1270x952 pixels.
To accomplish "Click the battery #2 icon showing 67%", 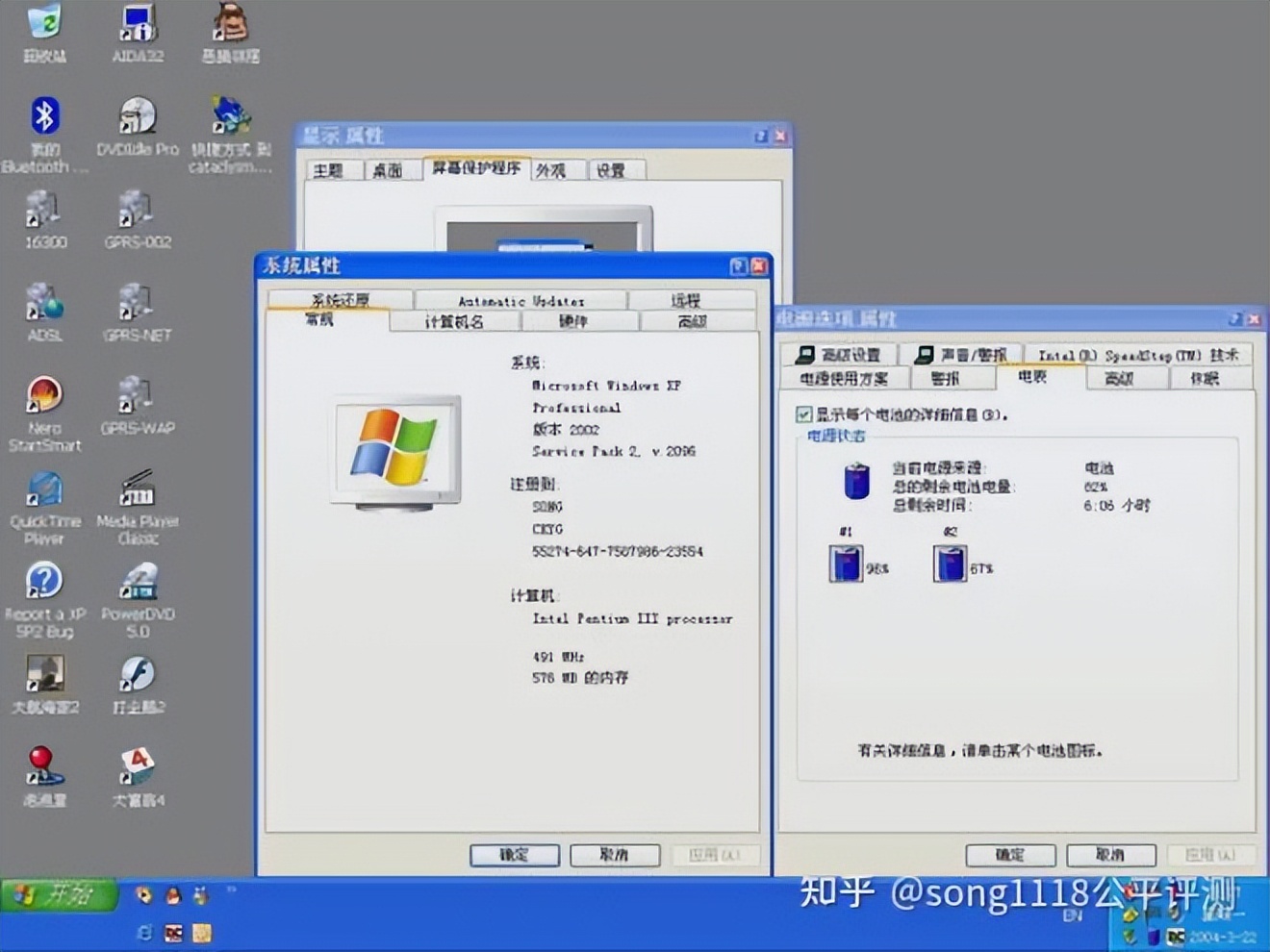I will [x=949, y=563].
